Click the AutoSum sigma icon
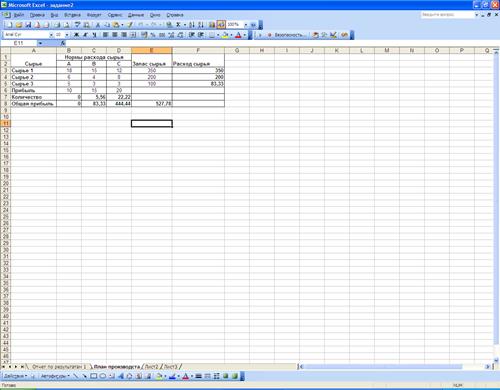500x390 pixels. click(178, 25)
